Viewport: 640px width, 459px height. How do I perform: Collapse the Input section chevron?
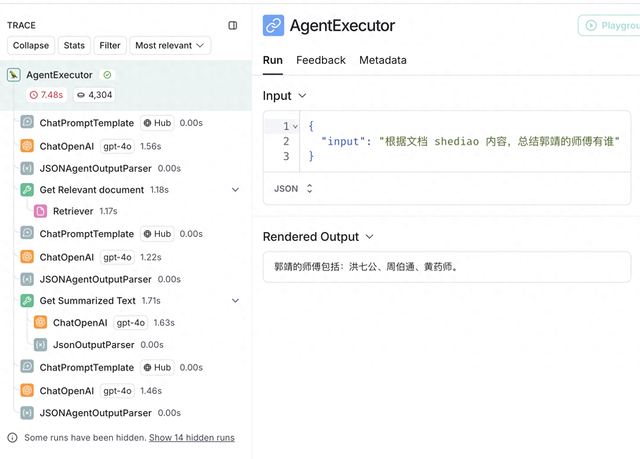point(302,95)
